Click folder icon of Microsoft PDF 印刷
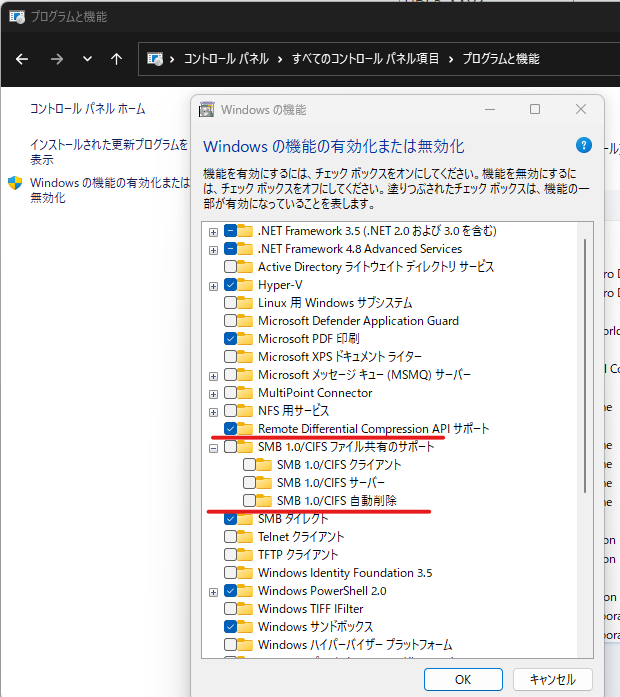This screenshot has width=620, height=697. coord(245,339)
